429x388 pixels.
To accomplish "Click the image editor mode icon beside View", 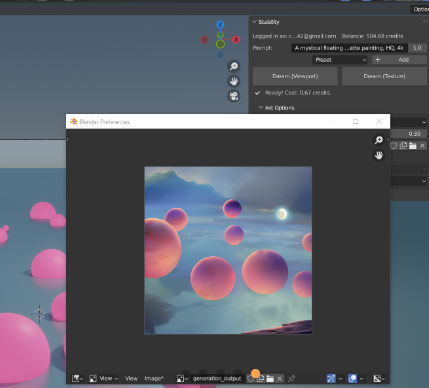I will [93, 378].
